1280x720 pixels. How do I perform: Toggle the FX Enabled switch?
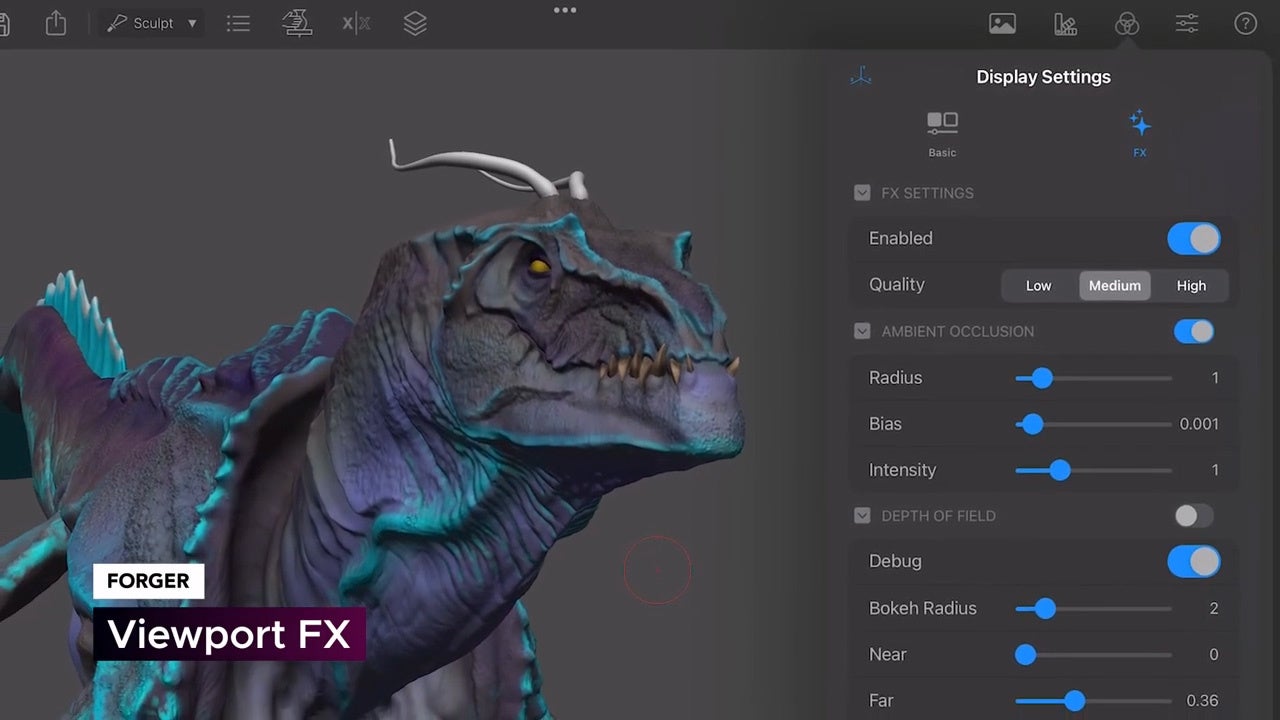[x=1194, y=239]
